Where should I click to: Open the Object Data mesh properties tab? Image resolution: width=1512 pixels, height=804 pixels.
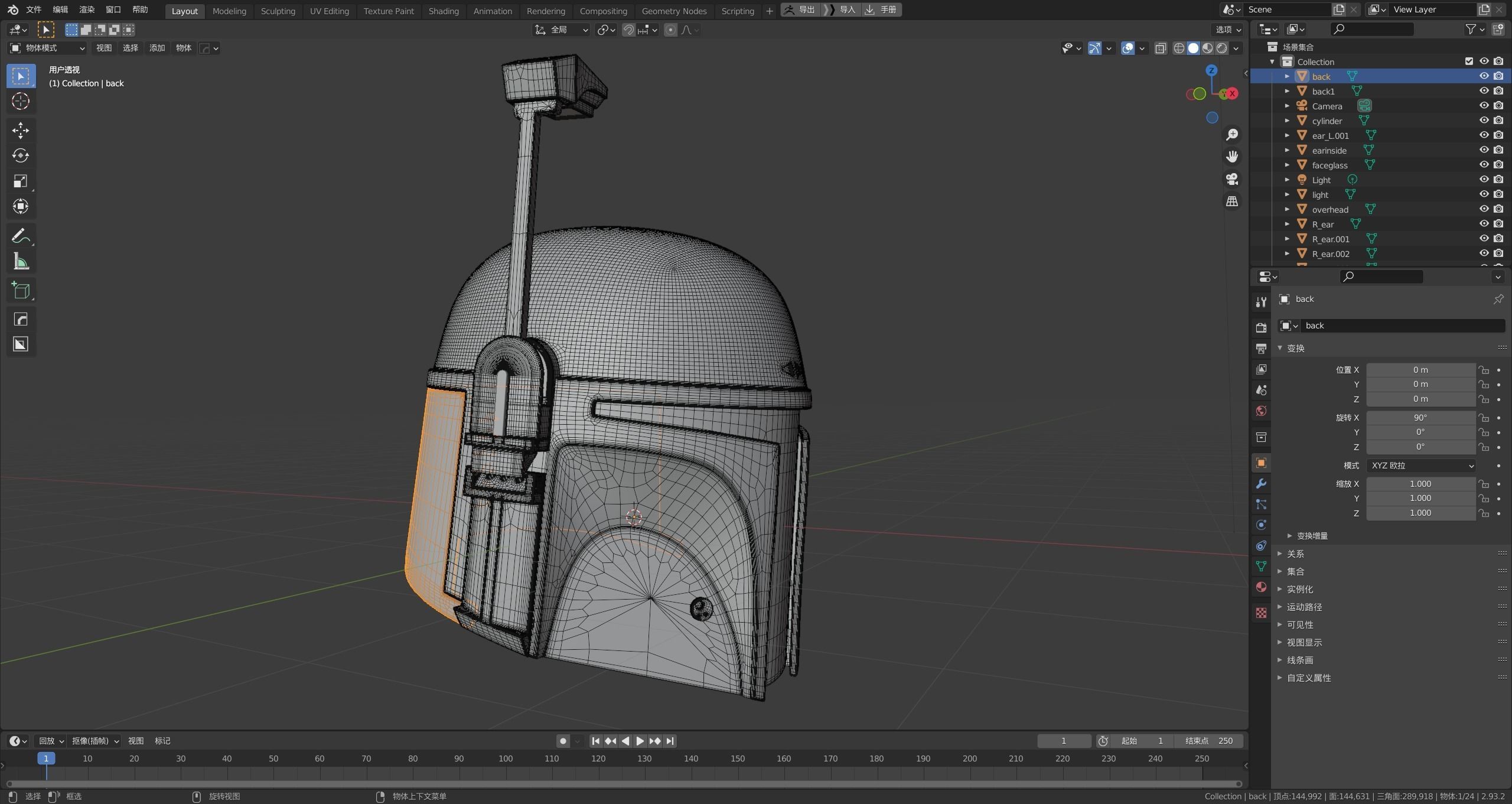pos(1261,566)
